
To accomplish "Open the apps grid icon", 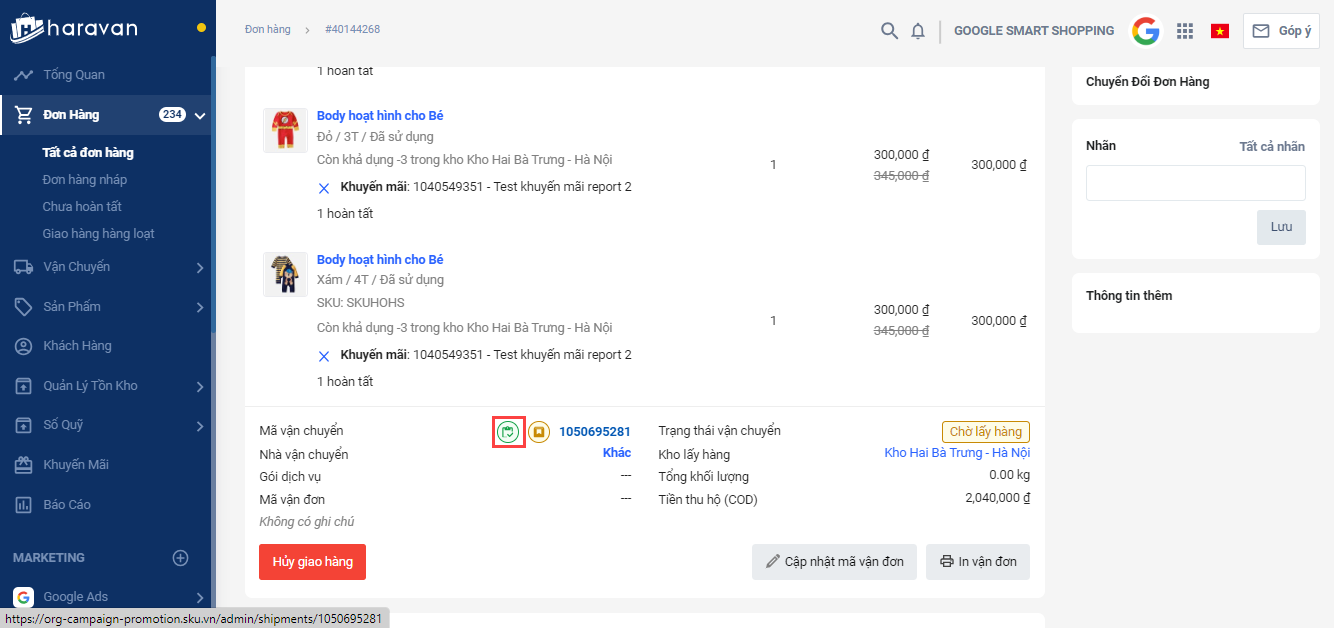I will click(x=1185, y=31).
